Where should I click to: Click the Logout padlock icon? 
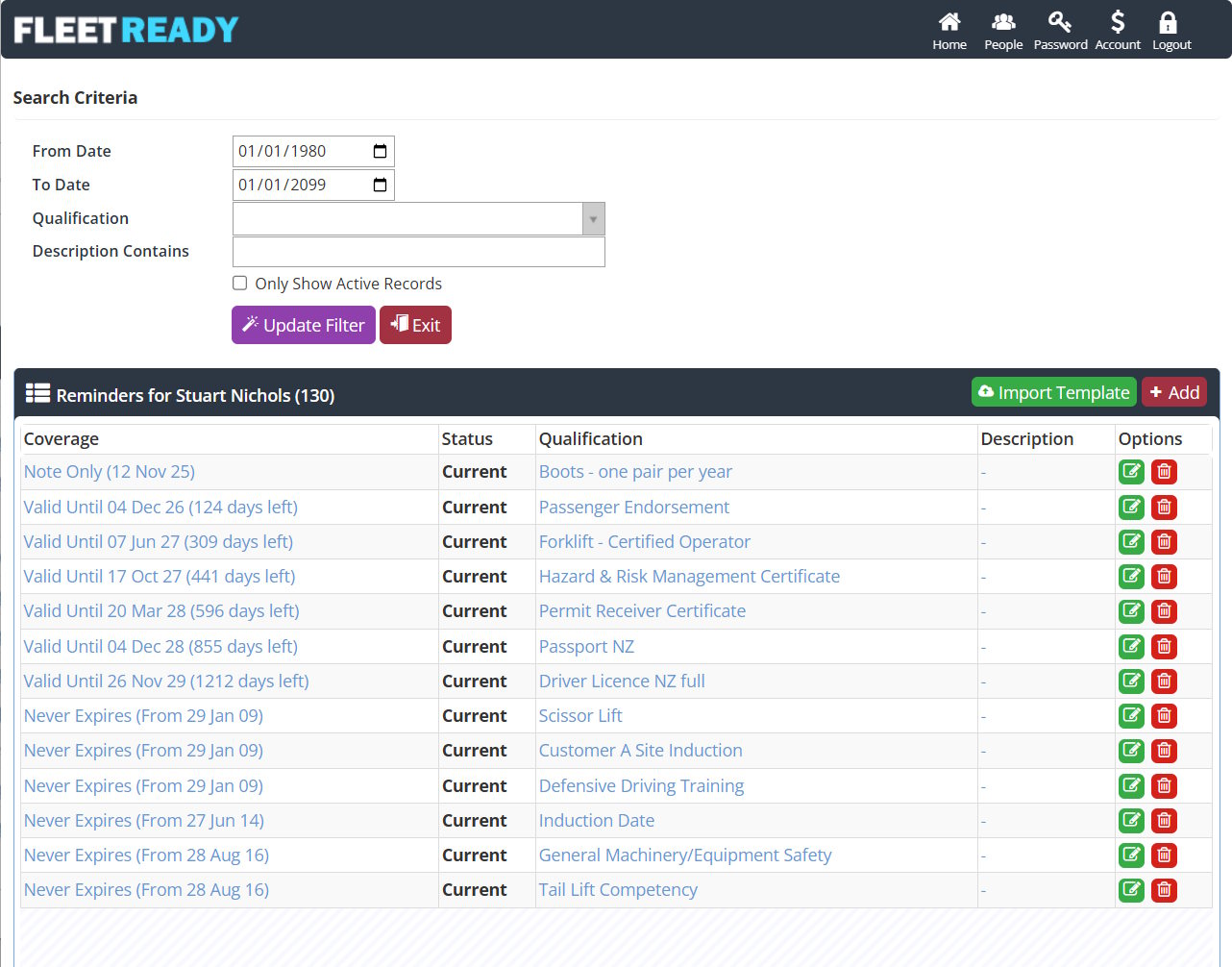1170,31
